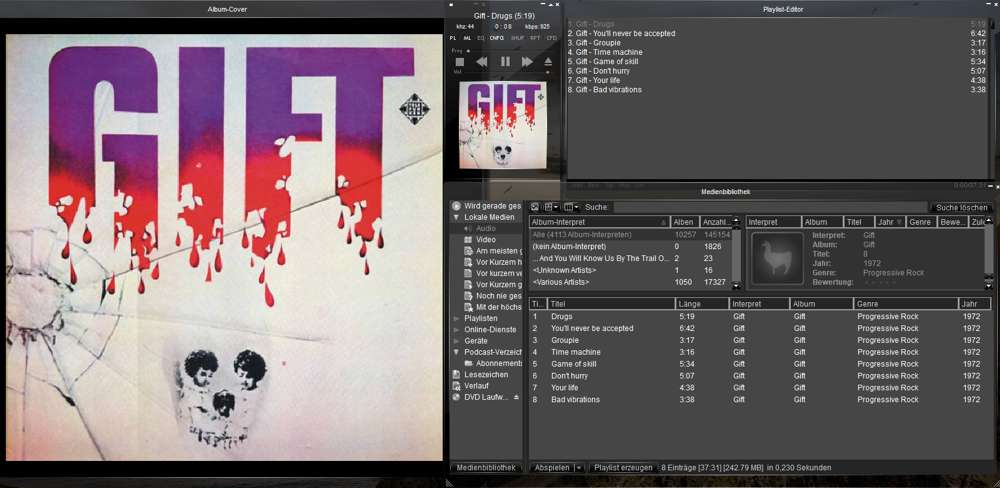Expand the Playlisten tree node
Image resolution: width=1000 pixels, height=488 pixels.
457,319
